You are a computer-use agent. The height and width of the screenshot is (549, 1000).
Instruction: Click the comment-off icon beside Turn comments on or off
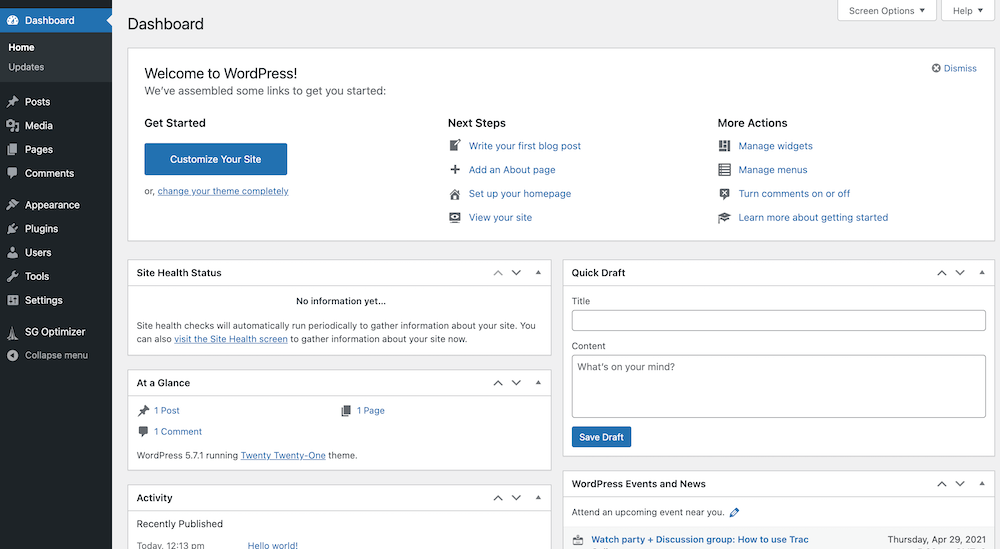724,194
